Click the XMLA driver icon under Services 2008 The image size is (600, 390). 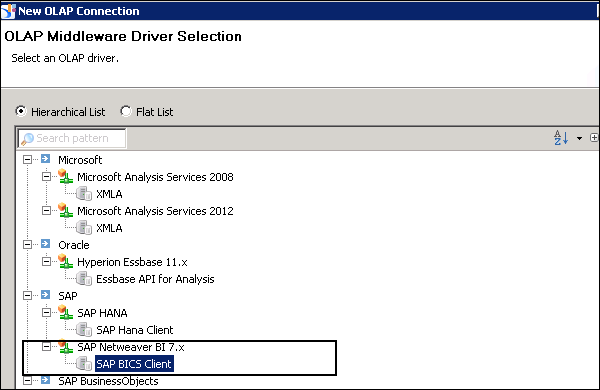[x=84, y=194]
